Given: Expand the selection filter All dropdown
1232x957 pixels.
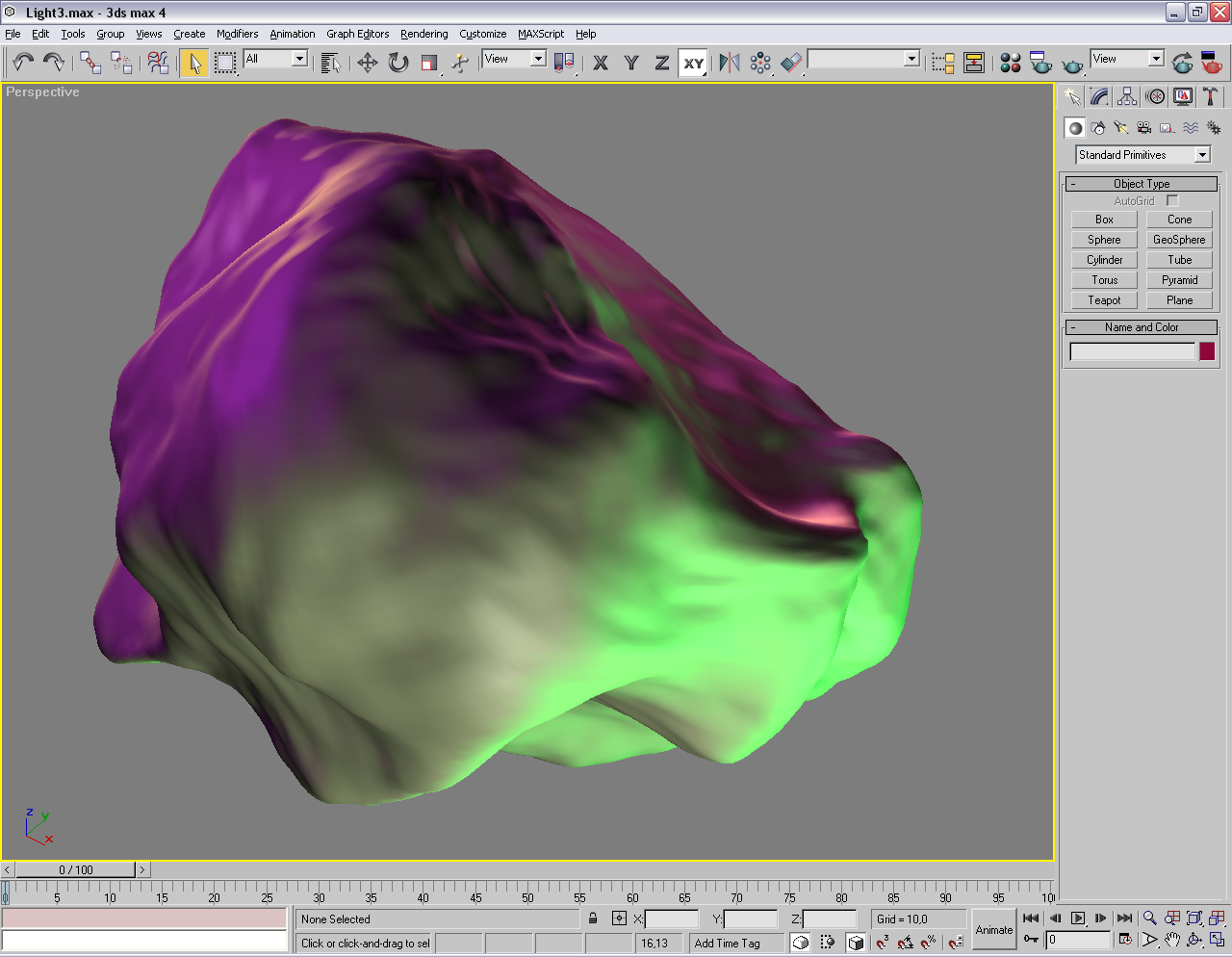Looking at the screenshot, I should coord(299,59).
